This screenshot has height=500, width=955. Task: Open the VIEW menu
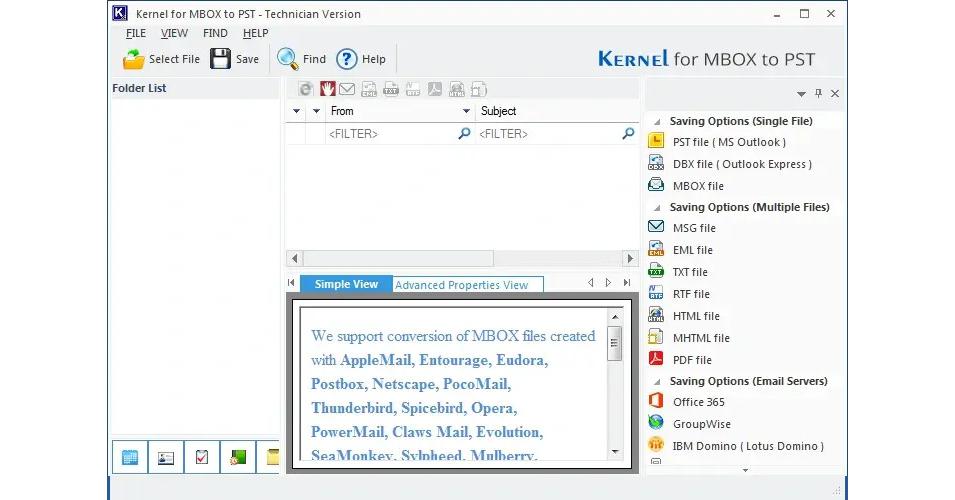coord(174,33)
